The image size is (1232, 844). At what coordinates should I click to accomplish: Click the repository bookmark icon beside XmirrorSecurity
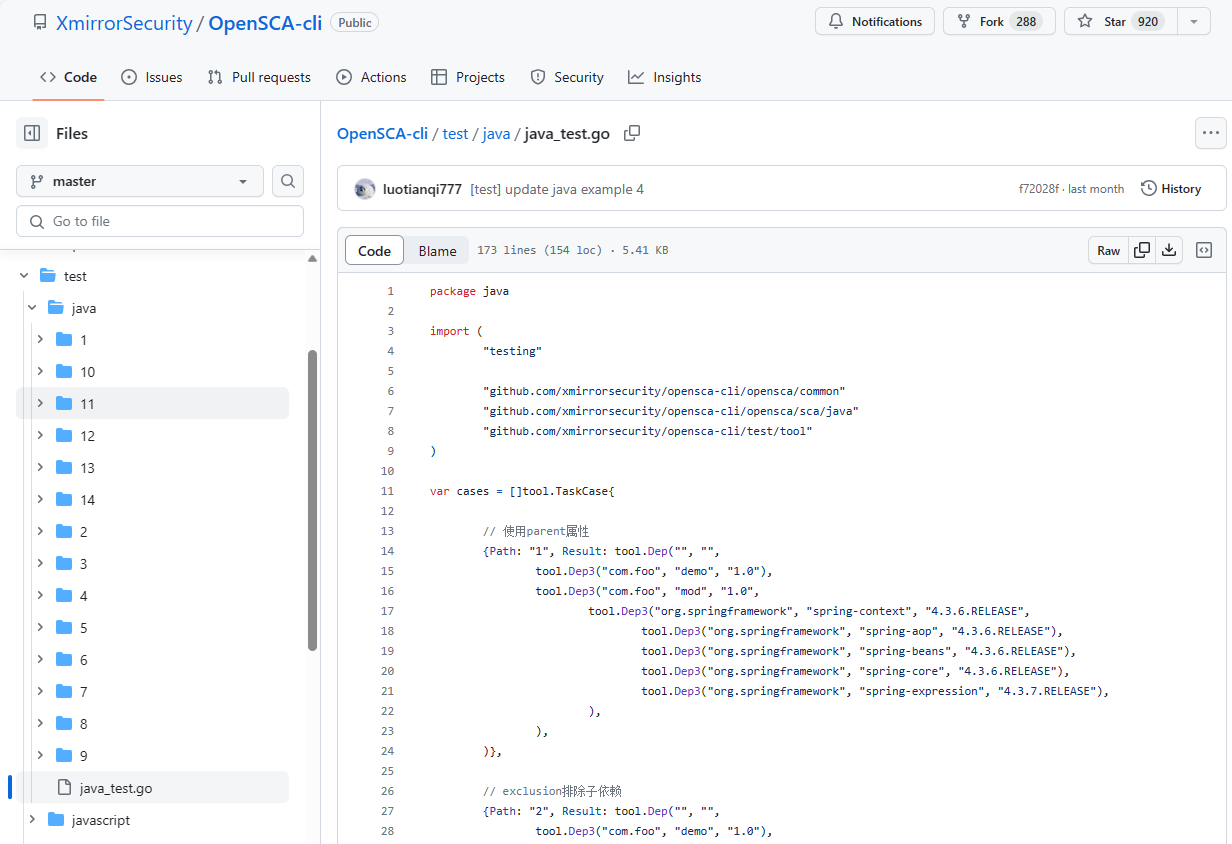tap(39, 22)
